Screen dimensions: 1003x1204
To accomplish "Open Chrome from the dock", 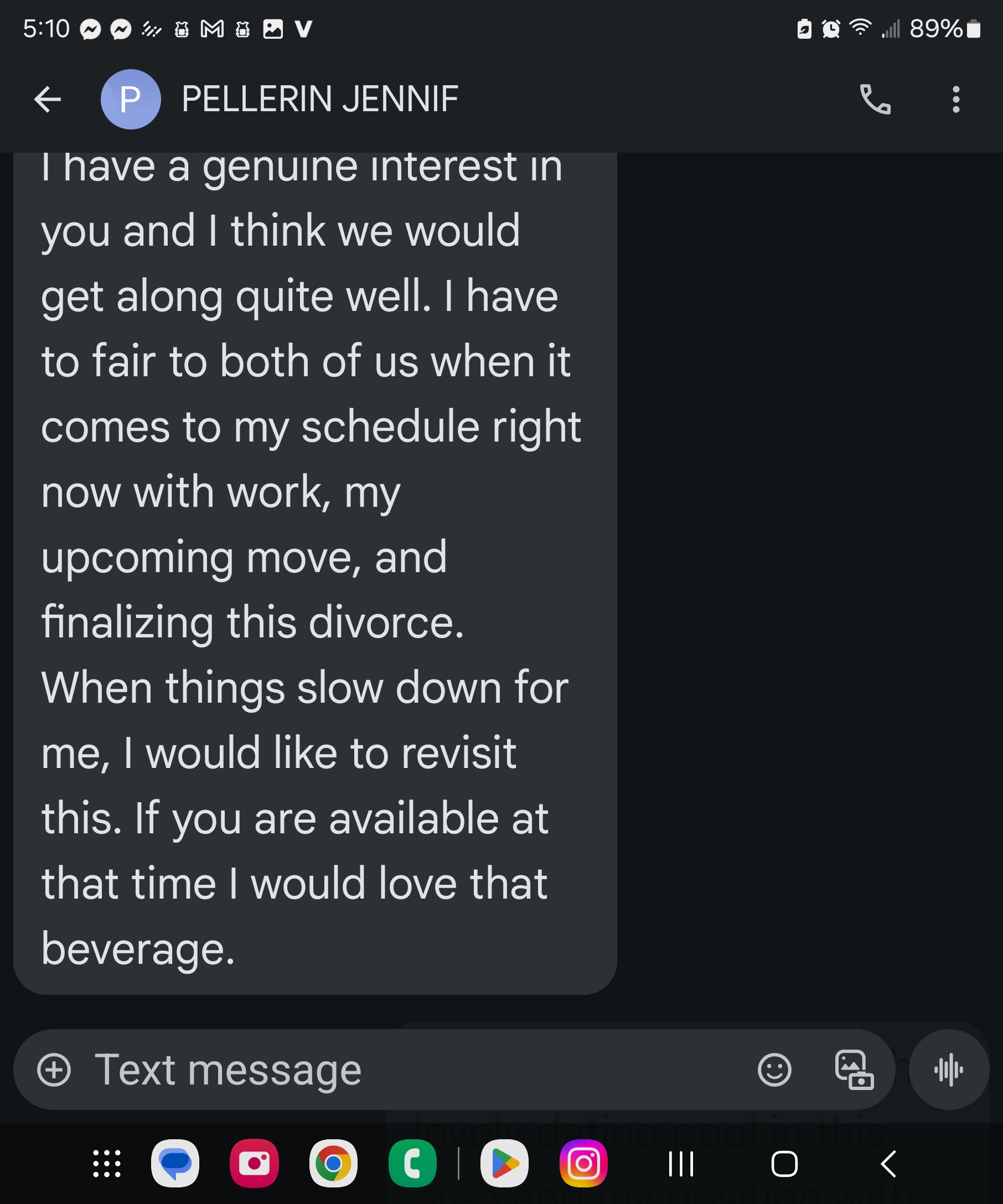I will pyautogui.click(x=333, y=1164).
